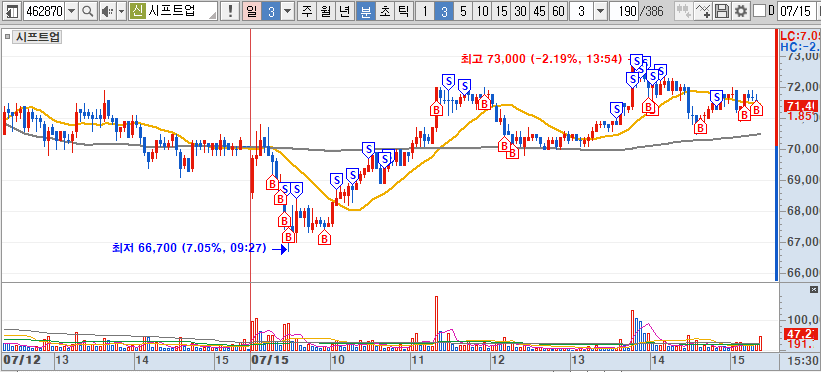821x372 pixels.
Task: Click the red 47.2 volume value tag
Action: coord(800,334)
